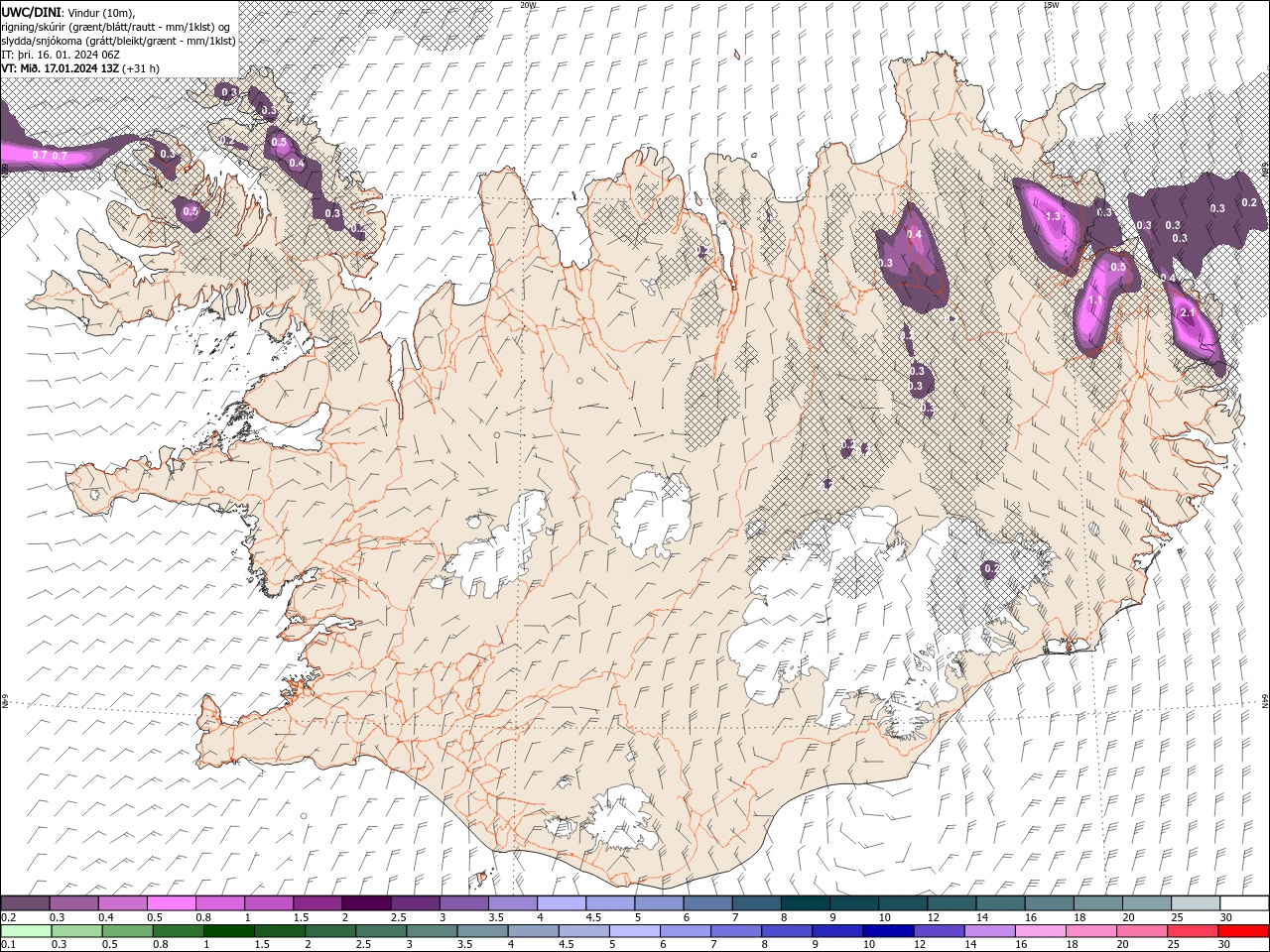This screenshot has width=1270, height=952.
Task: Select bottom legend row swatch starting at 2.5
Action: tap(381, 931)
